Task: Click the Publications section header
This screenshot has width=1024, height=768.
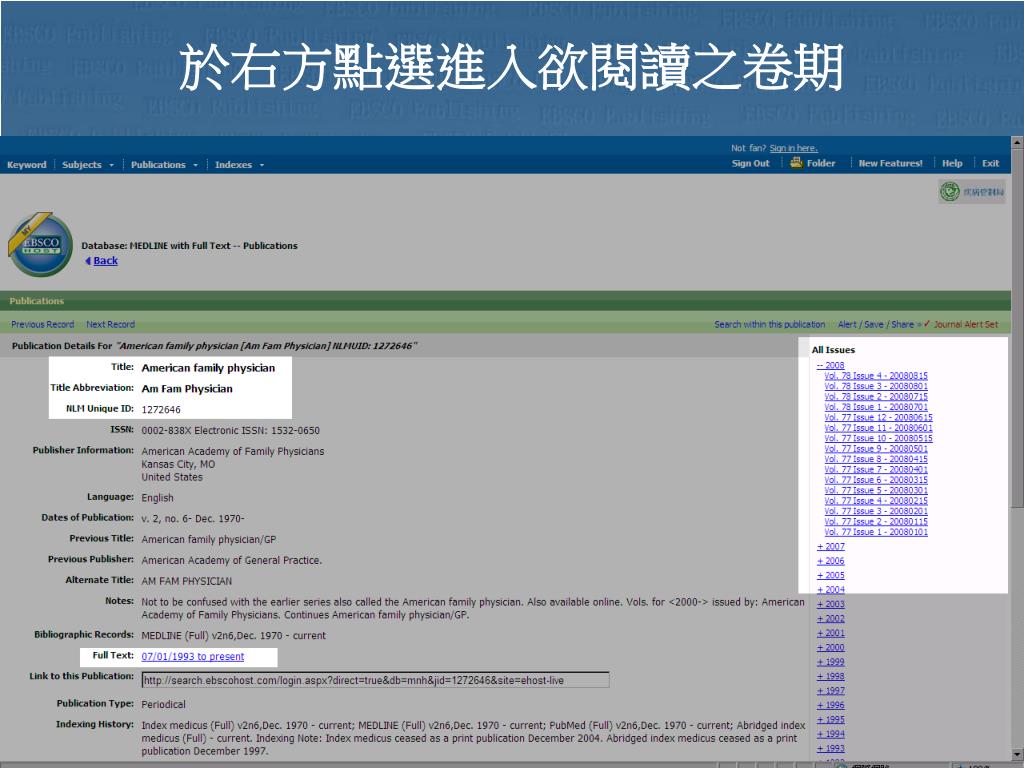Action: tap(37, 301)
